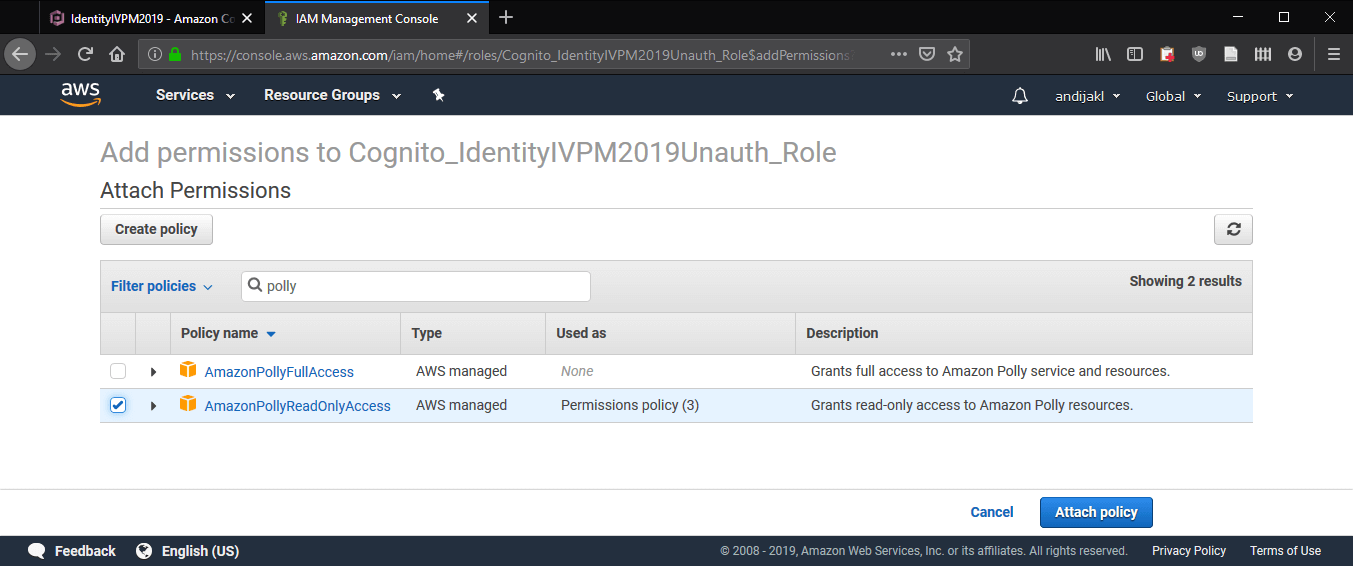Expand the AmazonPollyFullAccess row details

153,372
